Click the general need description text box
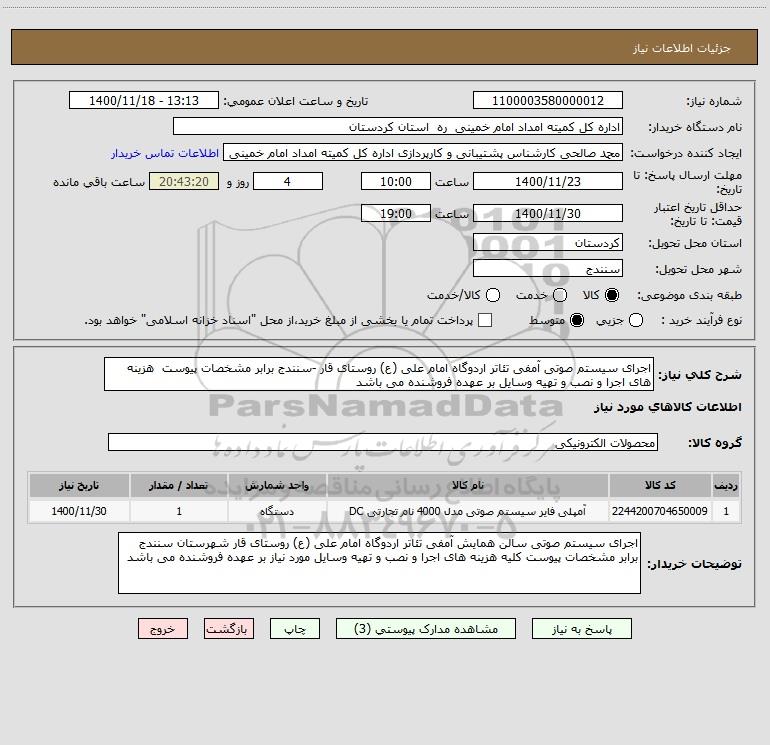The image size is (770, 745). click(379, 374)
